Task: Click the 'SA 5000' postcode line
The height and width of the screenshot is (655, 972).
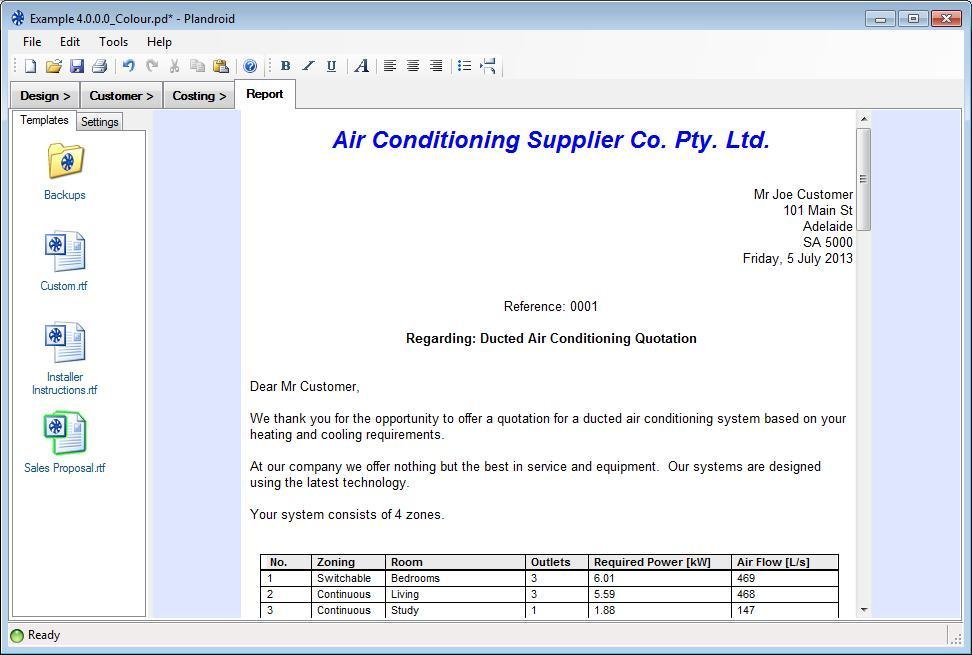Action: tap(828, 242)
